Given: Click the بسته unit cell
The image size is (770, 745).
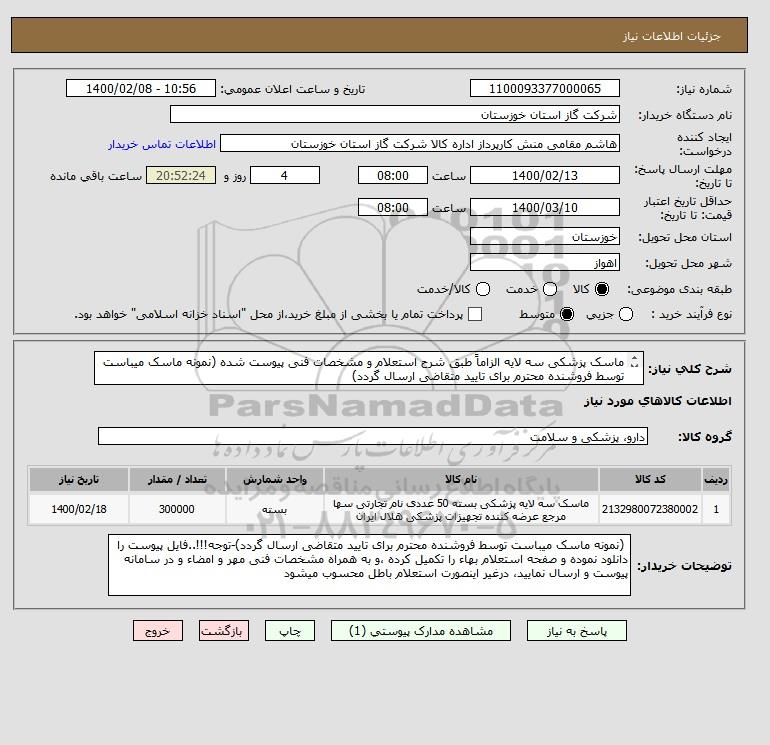Looking at the screenshot, I should click(x=275, y=509).
